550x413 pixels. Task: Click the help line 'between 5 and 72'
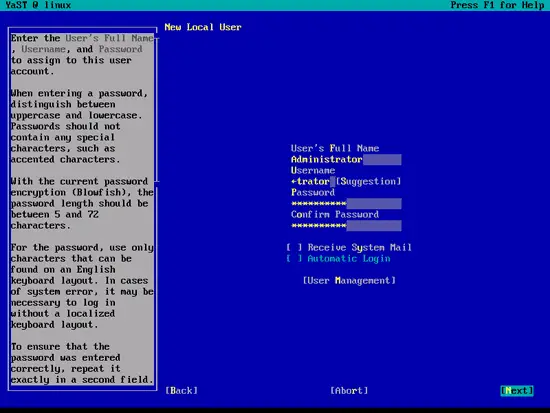[x=55, y=214]
